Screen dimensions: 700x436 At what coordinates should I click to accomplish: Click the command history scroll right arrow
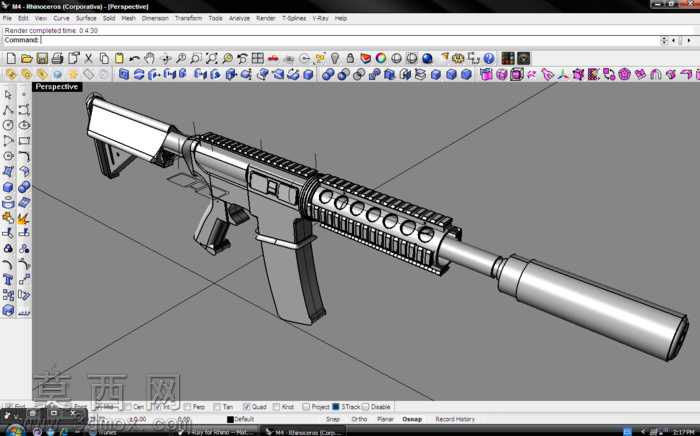point(689,41)
